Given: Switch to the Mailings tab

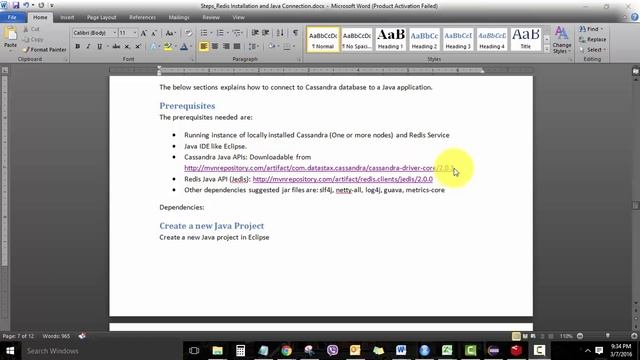Looking at the screenshot, I should pos(179,17).
